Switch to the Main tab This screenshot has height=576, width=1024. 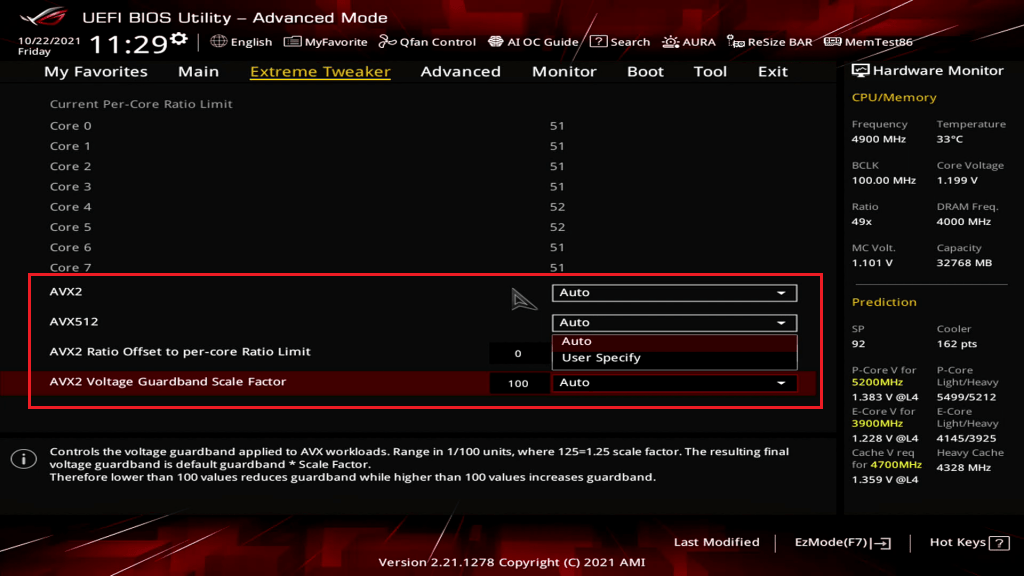coord(199,71)
